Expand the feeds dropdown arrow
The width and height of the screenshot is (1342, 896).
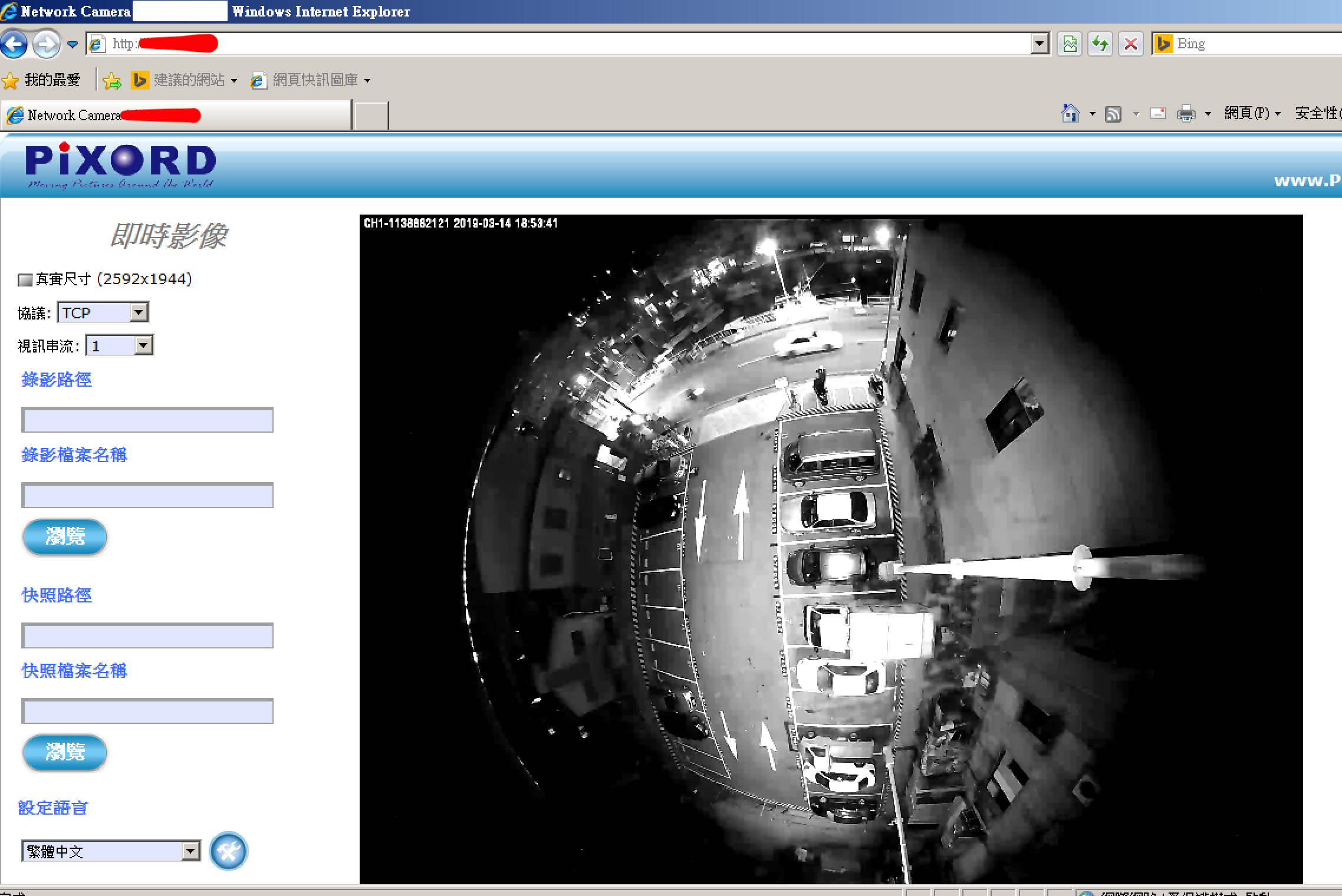pos(1136,114)
